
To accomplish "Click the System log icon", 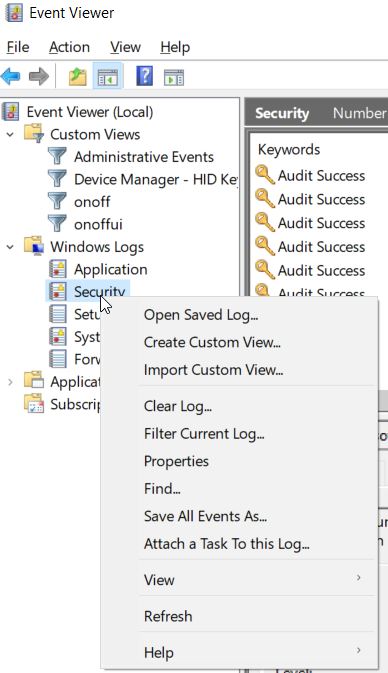I will click(58, 336).
